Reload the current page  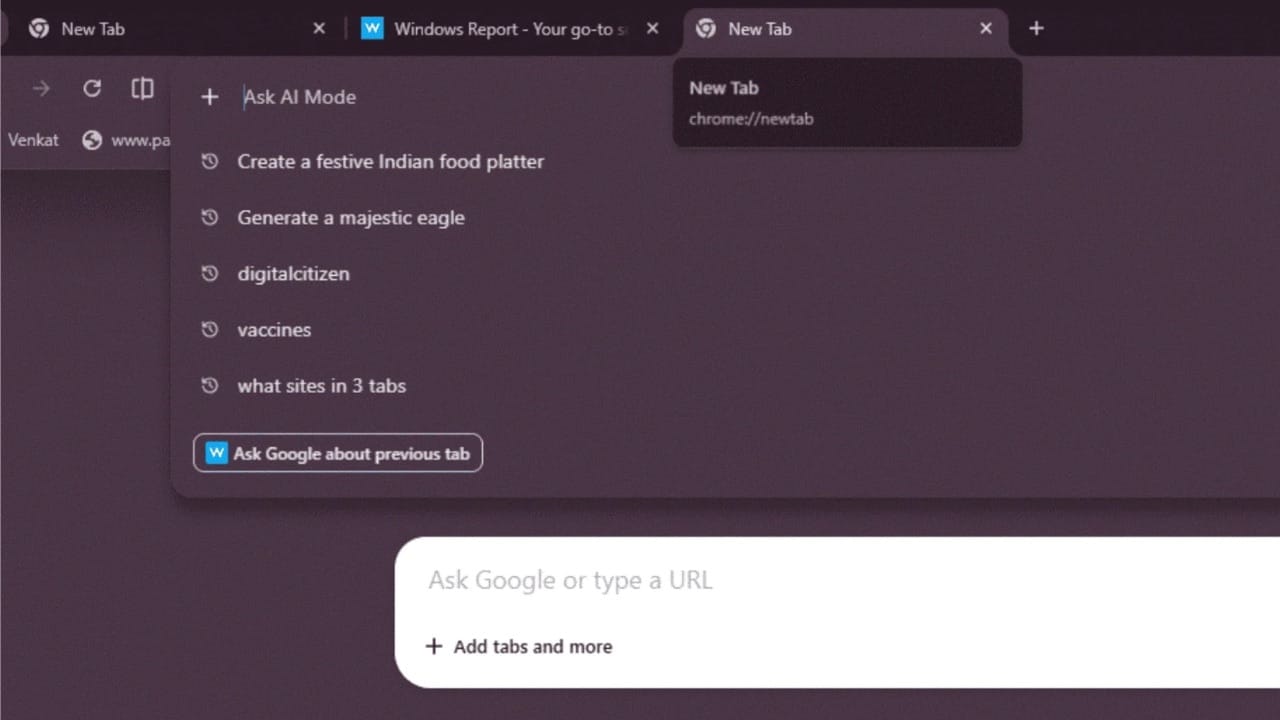click(x=91, y=88)
